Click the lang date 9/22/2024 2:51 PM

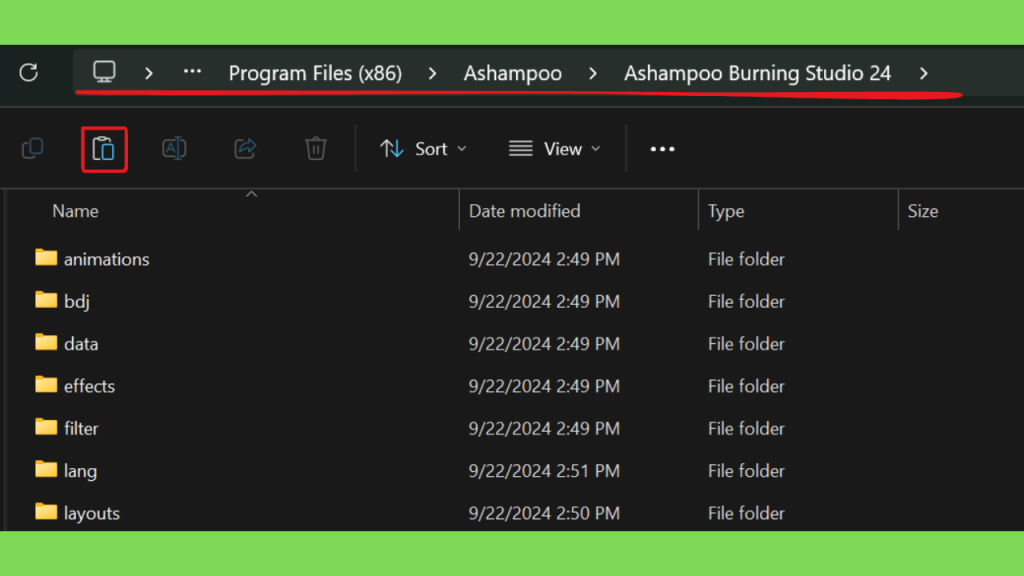click(544, 471)
